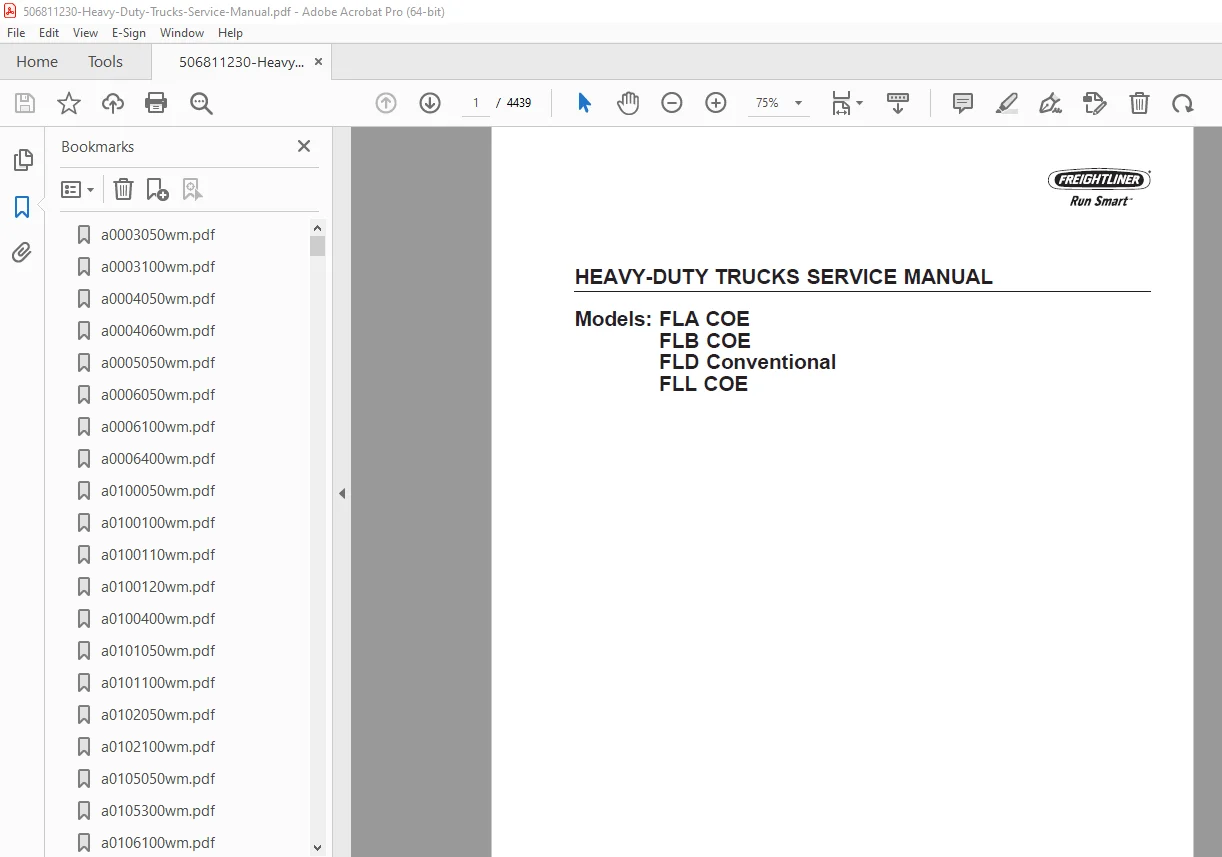Open bookmark a0005050wm.pdf

tap(158, 363)
